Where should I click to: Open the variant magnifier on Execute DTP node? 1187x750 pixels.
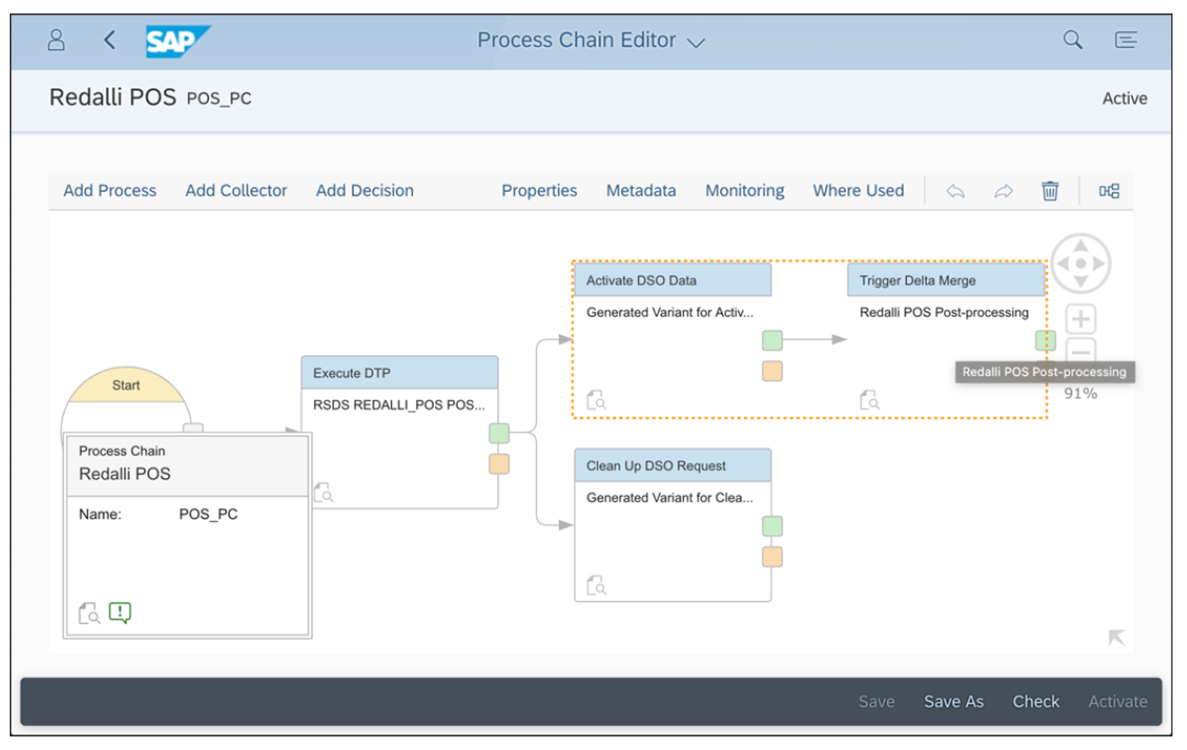click(x=326, y=492)
